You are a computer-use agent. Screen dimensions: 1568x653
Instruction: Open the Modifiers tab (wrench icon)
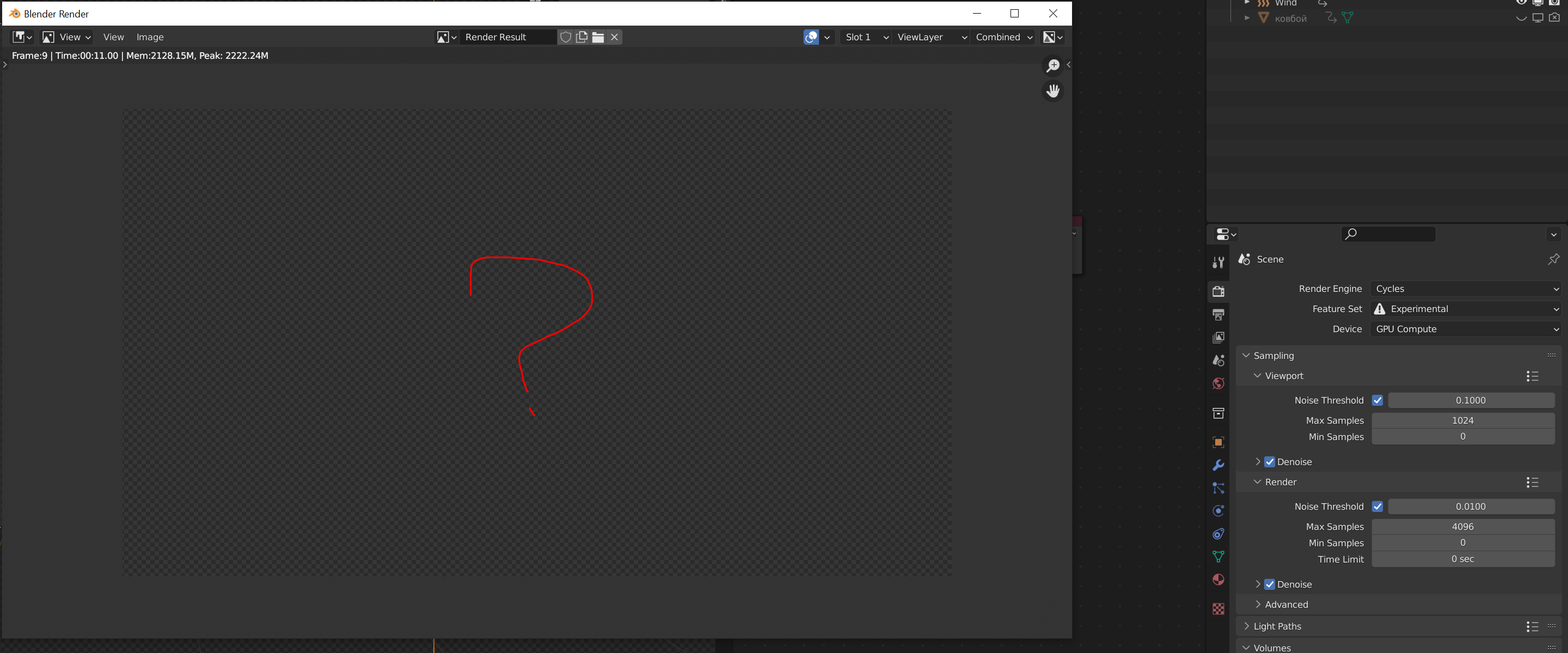[x=1218, y=466]
